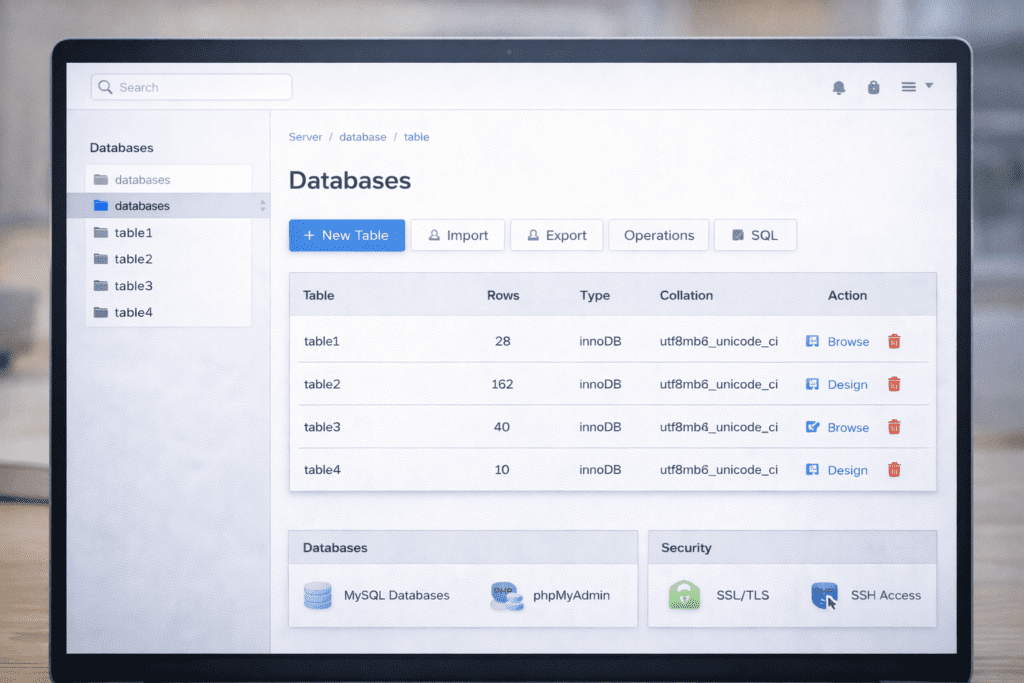Viewport: 1024px width, 683px height.
Task: Click the padlock security icon
Action: pos(873,87)
